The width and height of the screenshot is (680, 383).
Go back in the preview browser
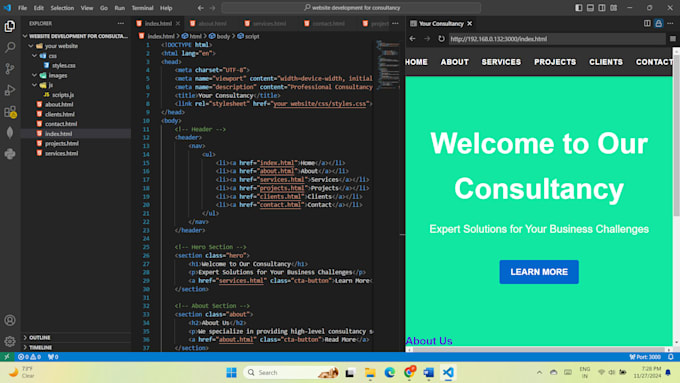412,39
